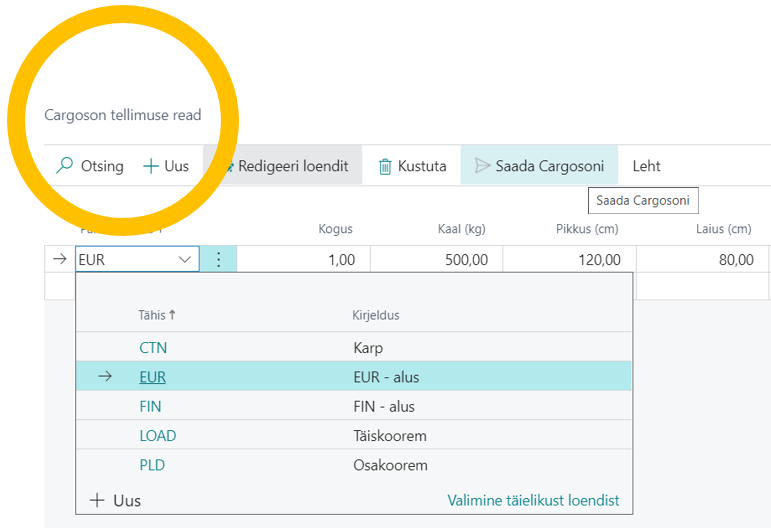Screen dimensions: 771x528
Task: Click the Kogus column header
Action: click(335, 229)
